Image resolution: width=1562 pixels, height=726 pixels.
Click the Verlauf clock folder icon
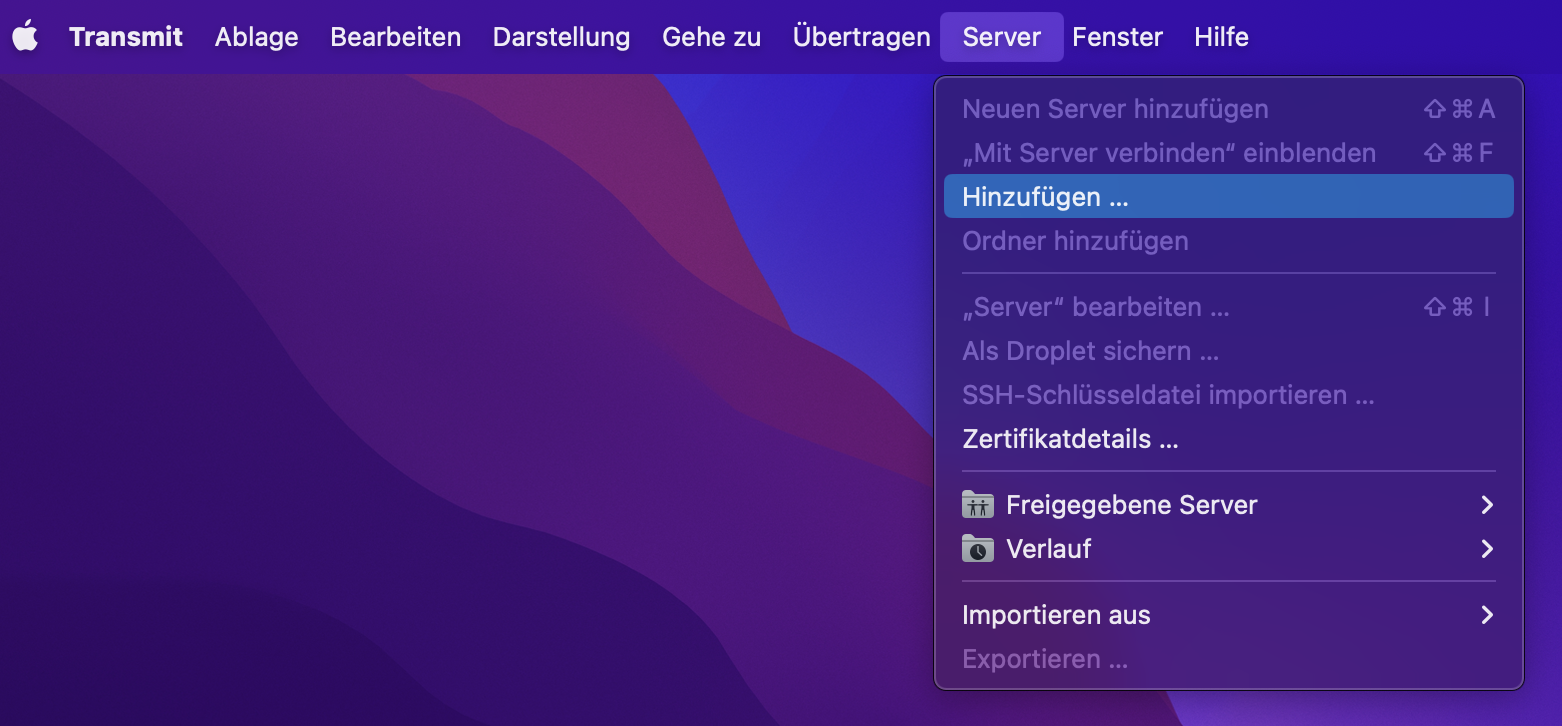point(978,549)
